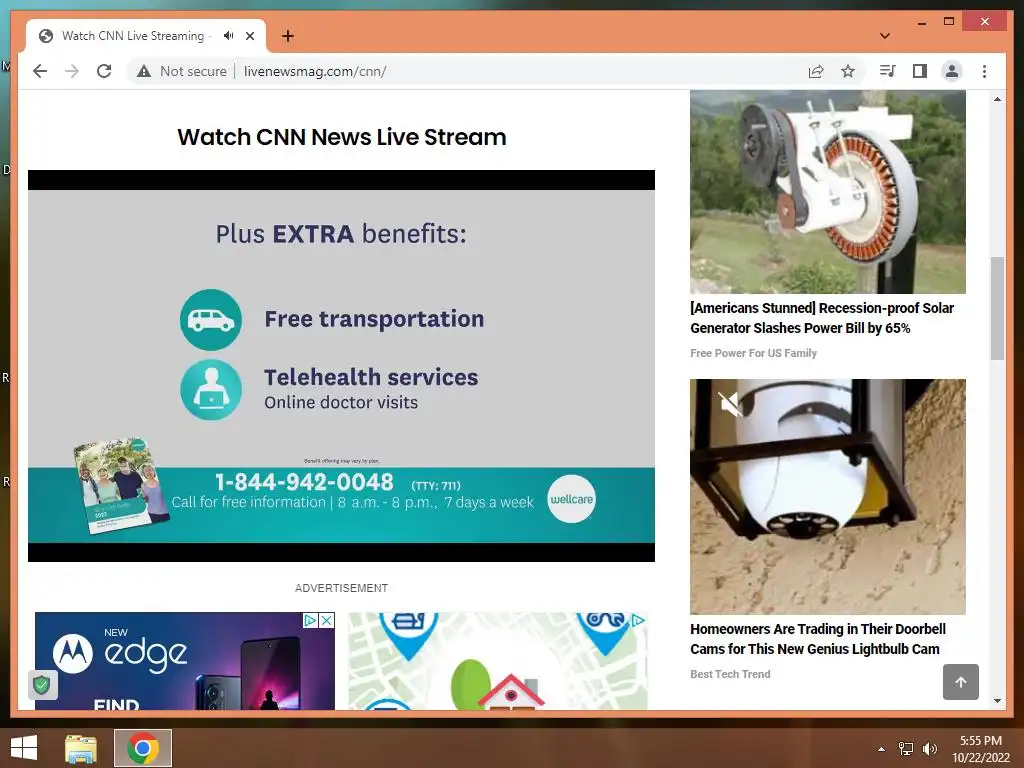Viewport: 1024px width, 768px height.
Task: Click the Watch CNN News Live Stream heading
Action: [342, 137]
